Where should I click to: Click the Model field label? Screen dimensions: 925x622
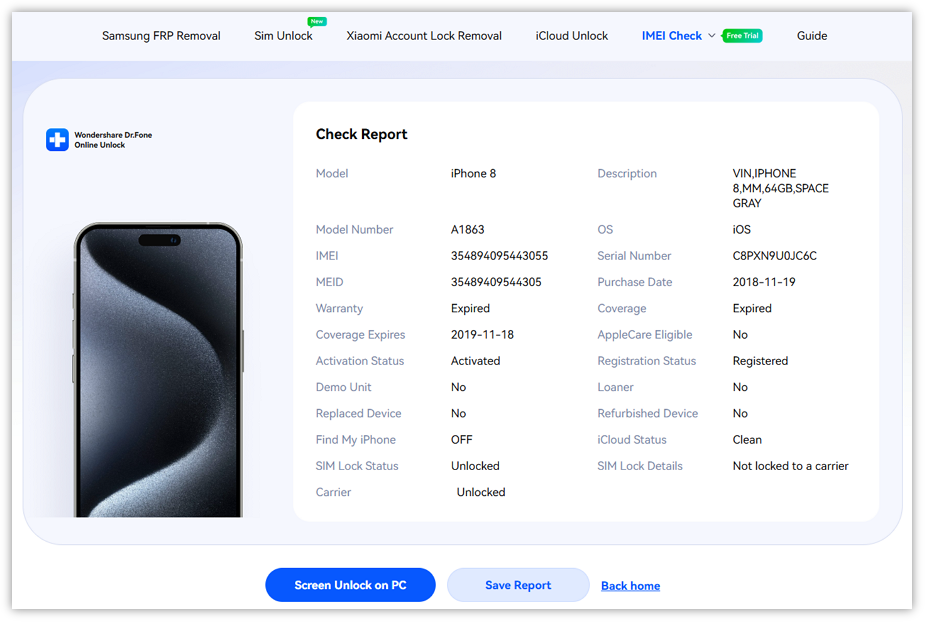332,173
